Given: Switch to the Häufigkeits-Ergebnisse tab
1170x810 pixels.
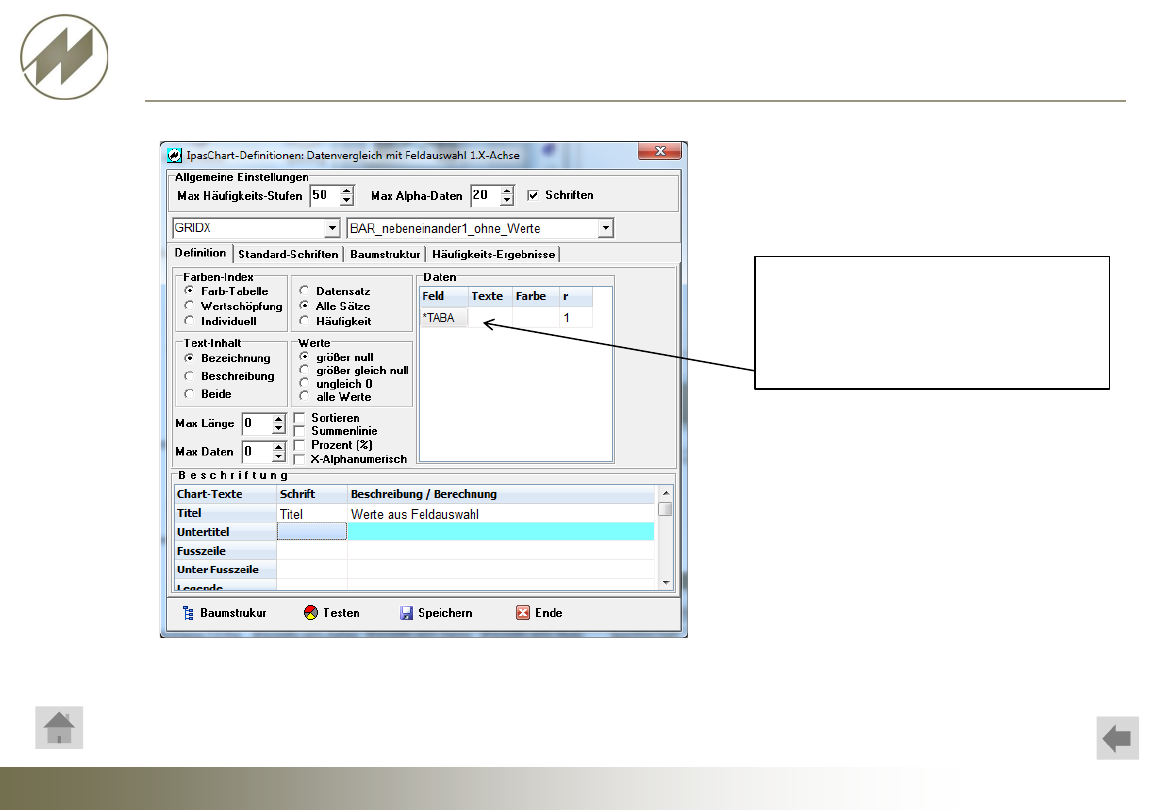Looking at the screenshot, I should [x=493, y=254].
